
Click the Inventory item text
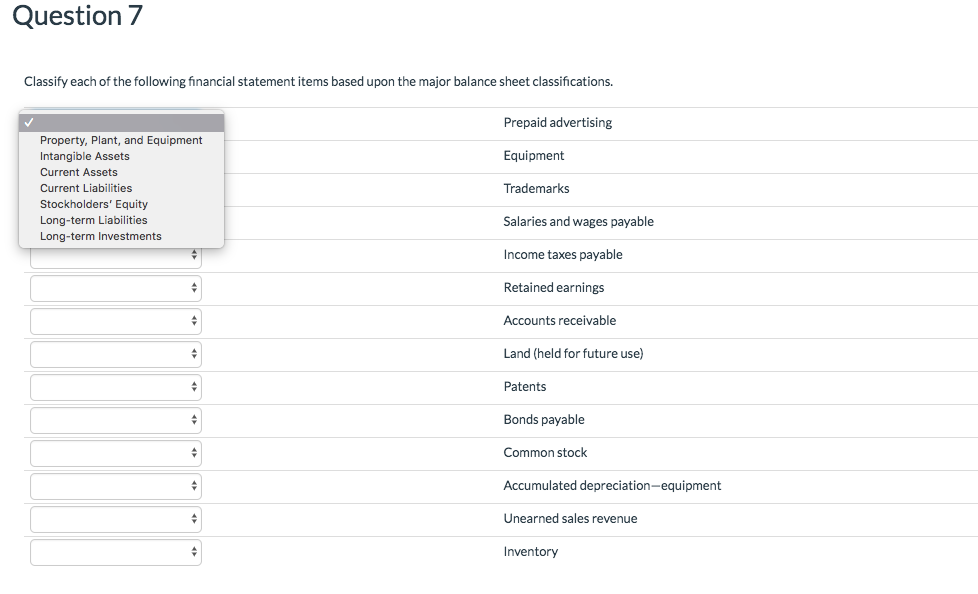tap(531, 552)
